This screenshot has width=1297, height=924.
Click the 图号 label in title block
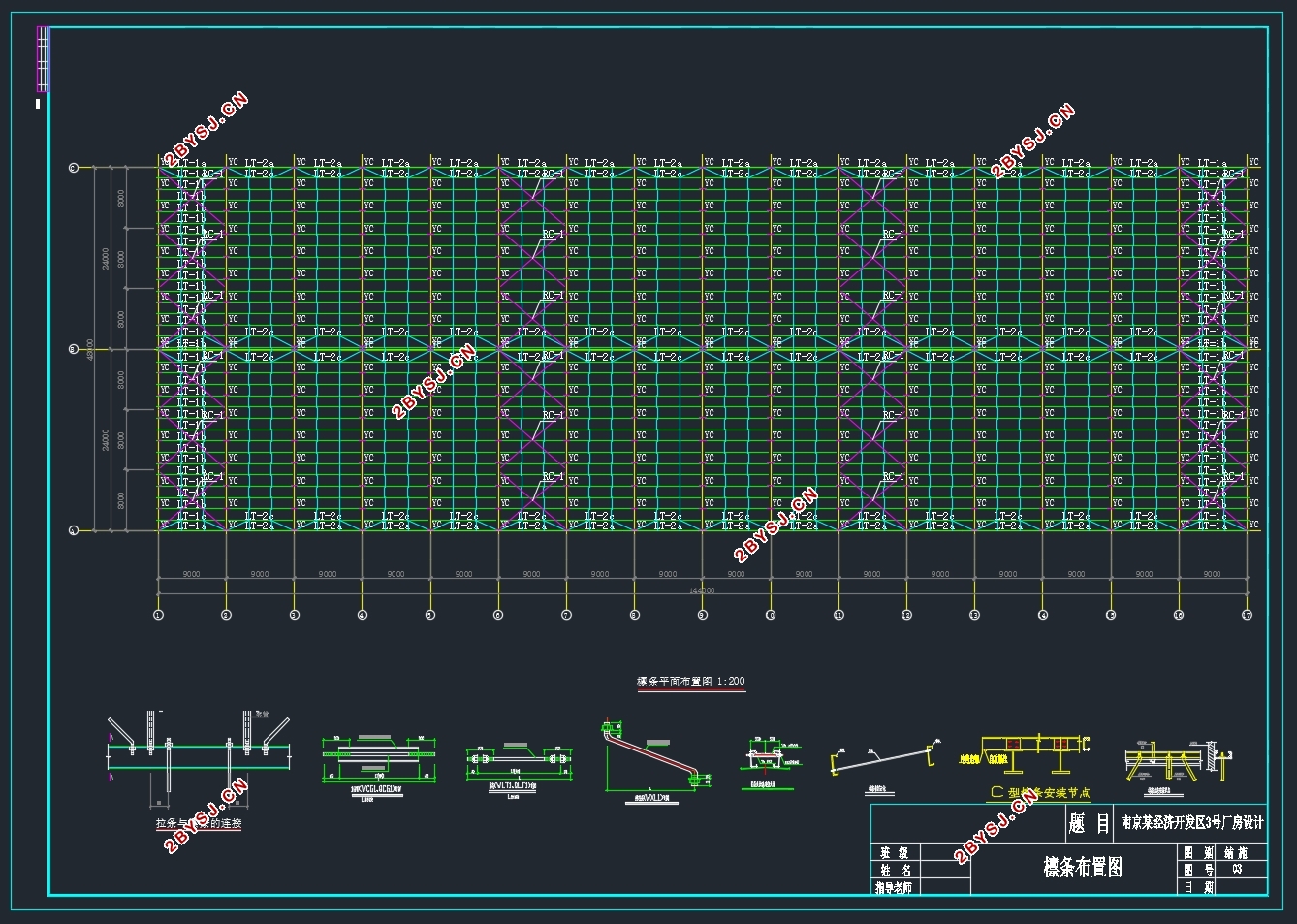[x=1199, y=870]
